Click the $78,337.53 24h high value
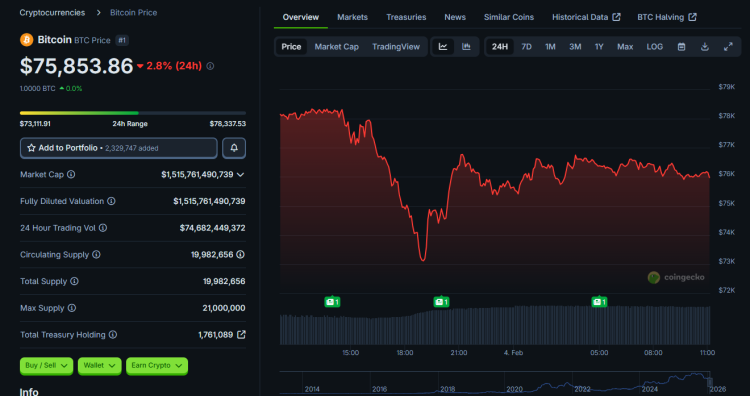The image size is (750, 396). (x=228, y=124)
